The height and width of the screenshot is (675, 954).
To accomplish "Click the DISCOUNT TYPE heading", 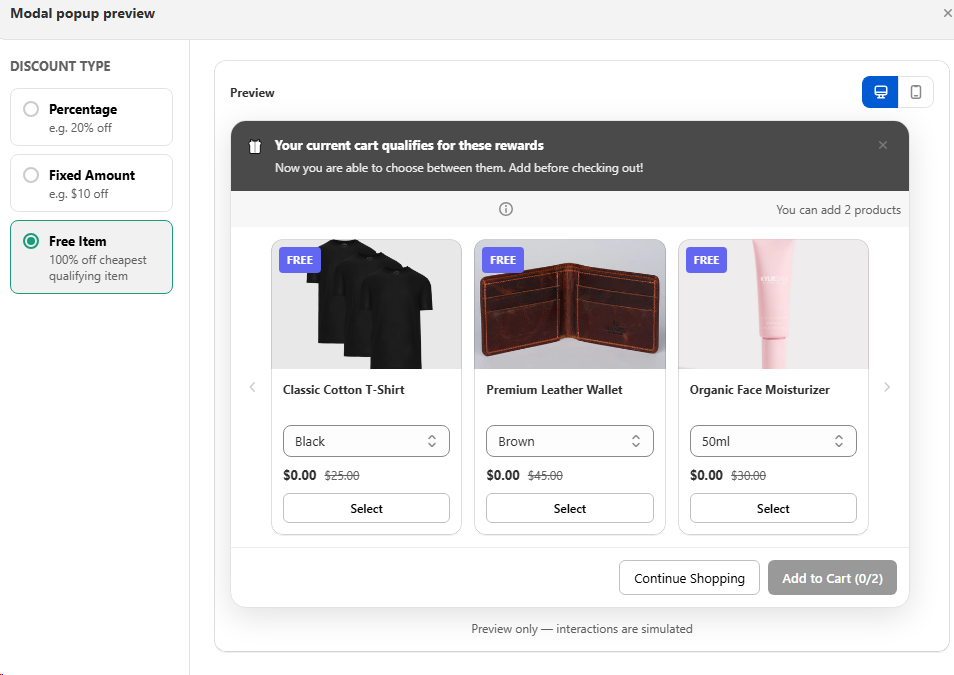I will [x=60, y=66].
